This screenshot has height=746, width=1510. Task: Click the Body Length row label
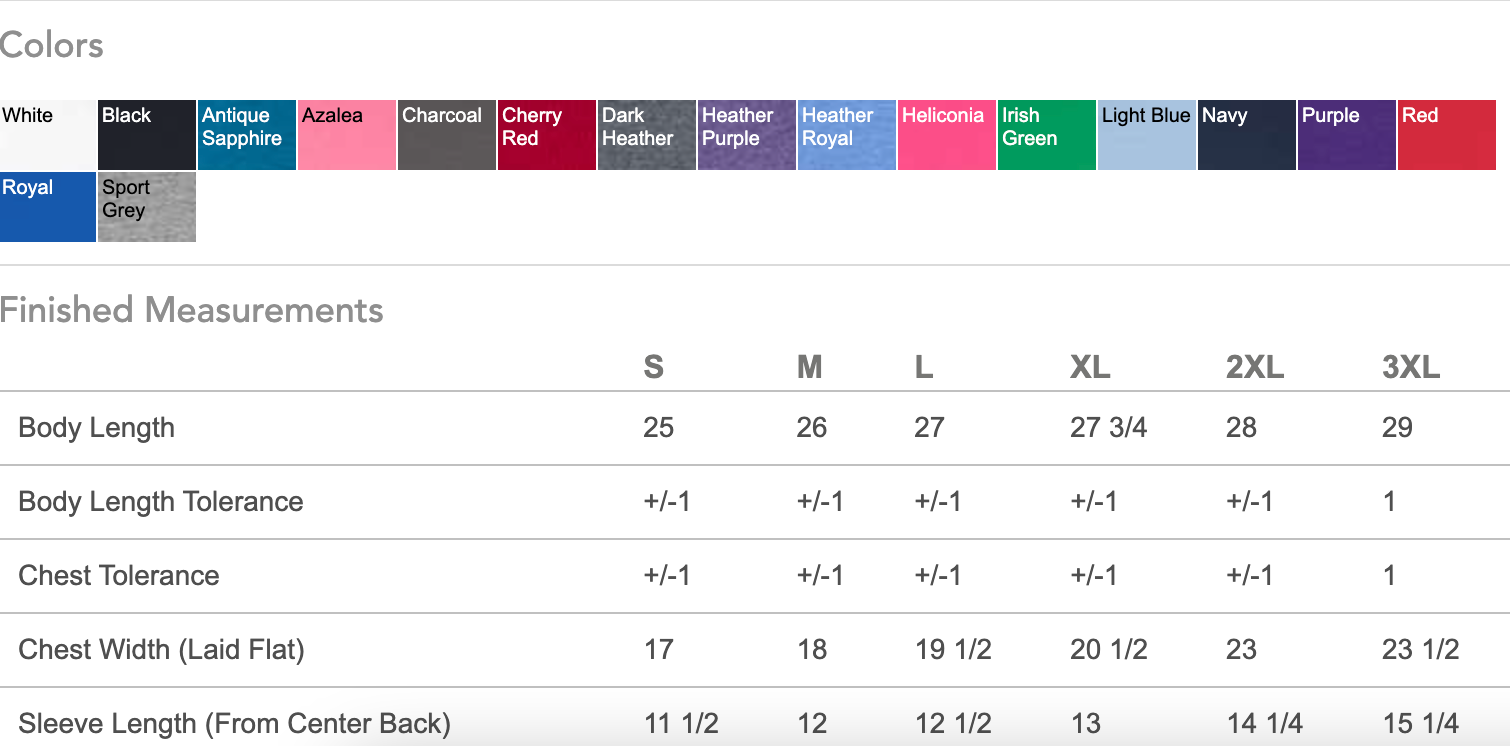[x=97, y=428]
